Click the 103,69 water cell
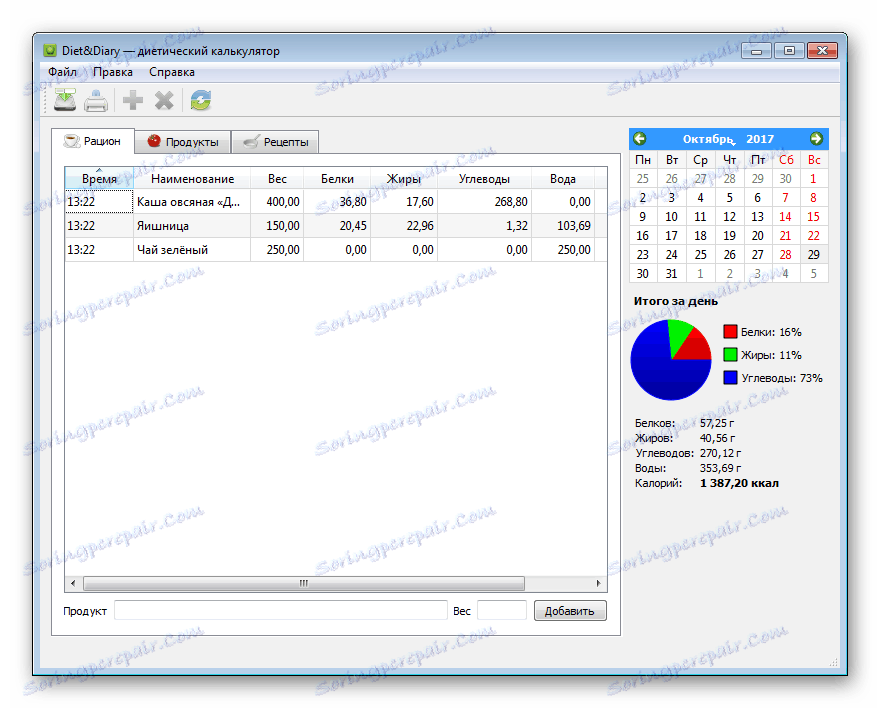The width and height of the screenshot is (880, 708). (563, 226)
